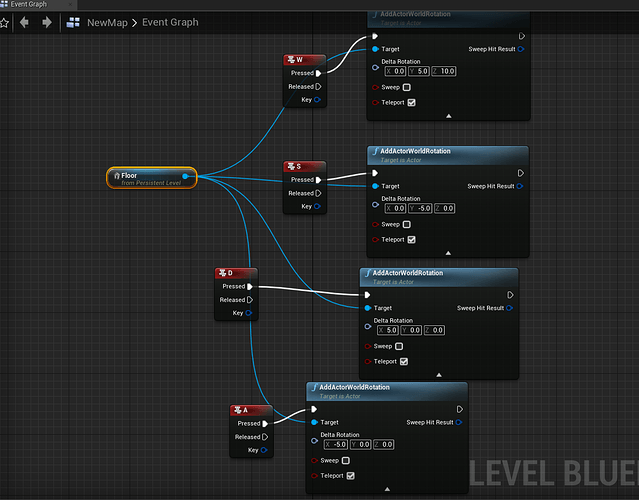Viewport: 639px width, 500px height.
Task: Toggle Sweep checkbox on the A rotation node
Action: pos(346,460)
